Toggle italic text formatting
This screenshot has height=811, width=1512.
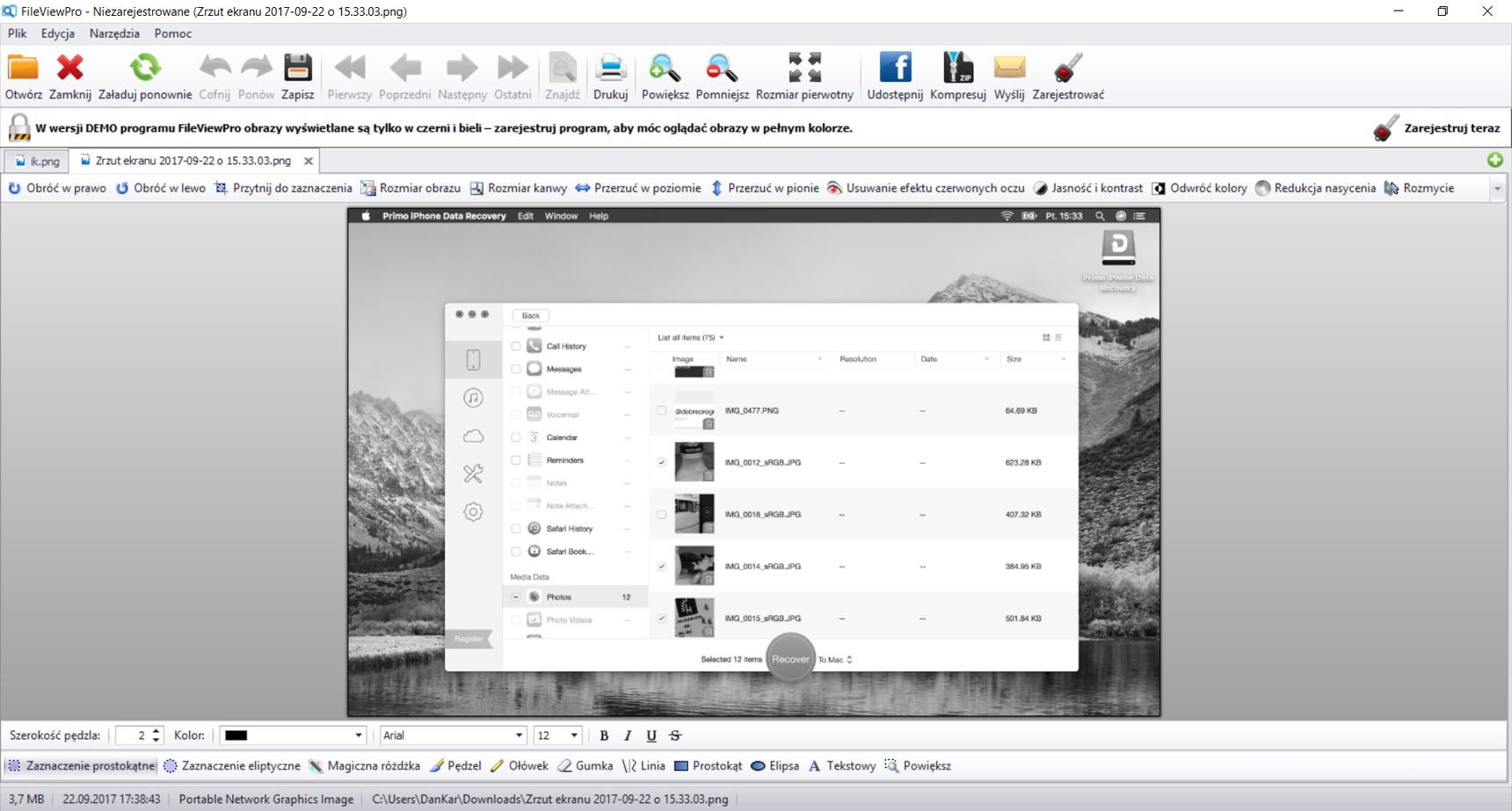coord(628,736)
